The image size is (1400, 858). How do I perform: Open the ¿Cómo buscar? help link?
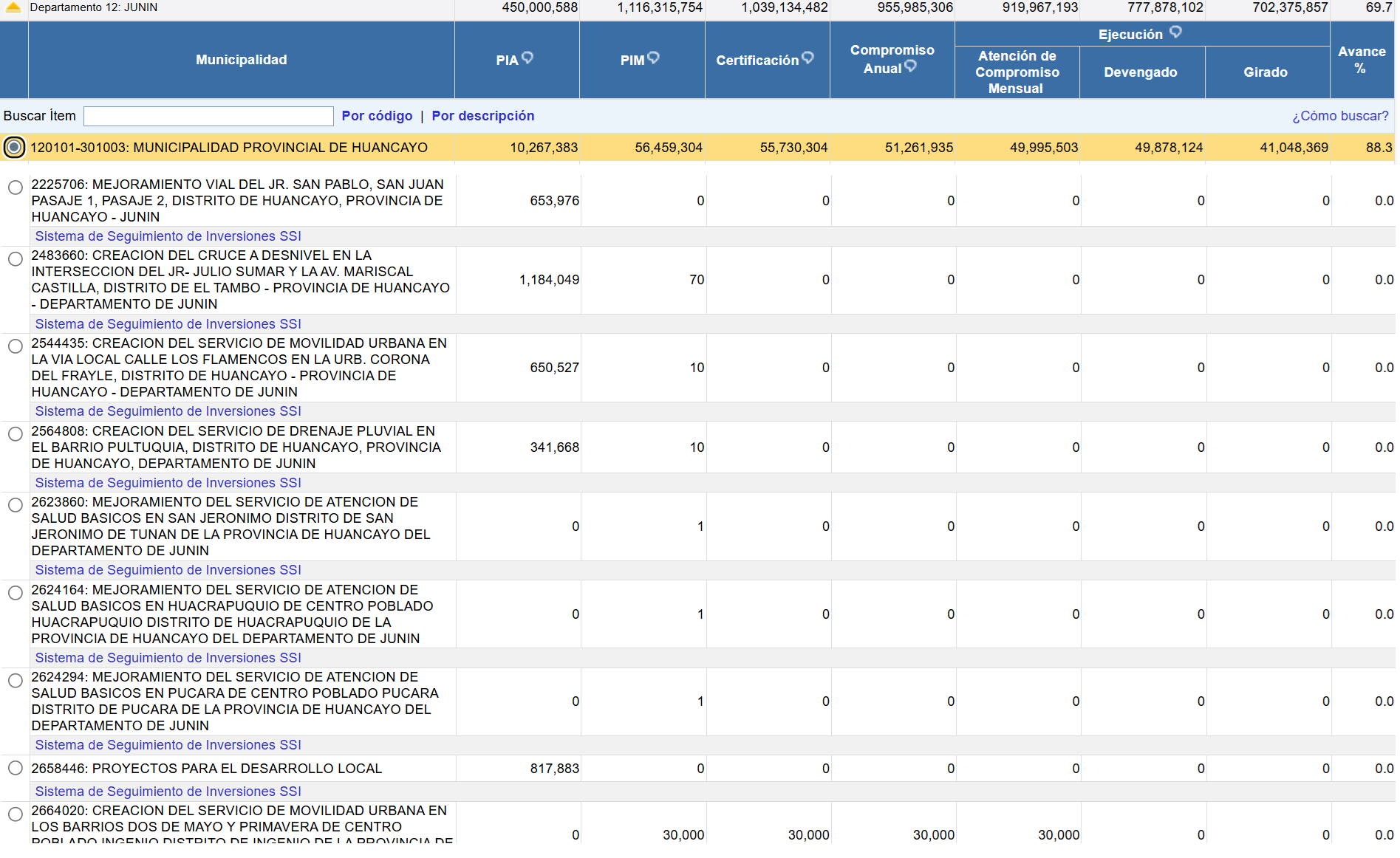(x=1339, y=116)
